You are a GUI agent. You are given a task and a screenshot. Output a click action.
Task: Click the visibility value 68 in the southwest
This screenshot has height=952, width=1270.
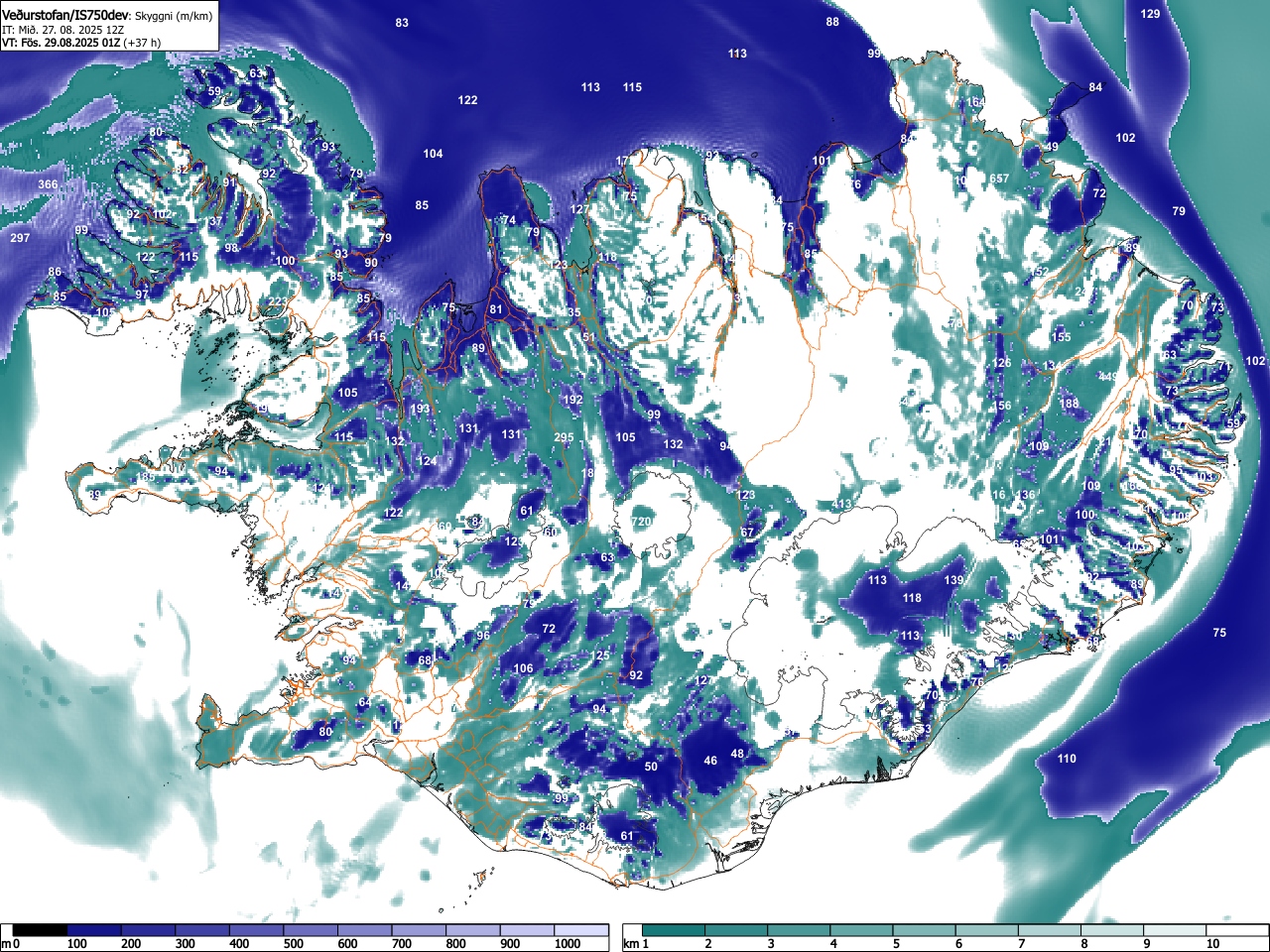(x=425, y=660)
